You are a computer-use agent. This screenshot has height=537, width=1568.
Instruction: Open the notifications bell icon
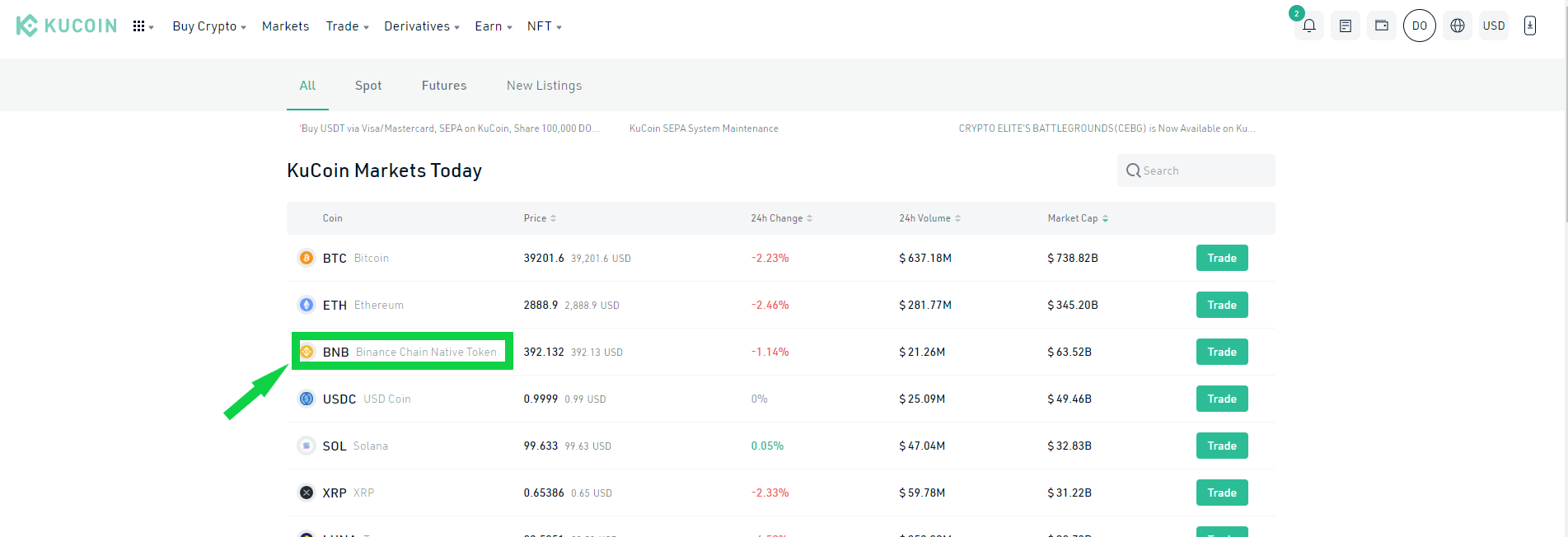[1308, 26]
